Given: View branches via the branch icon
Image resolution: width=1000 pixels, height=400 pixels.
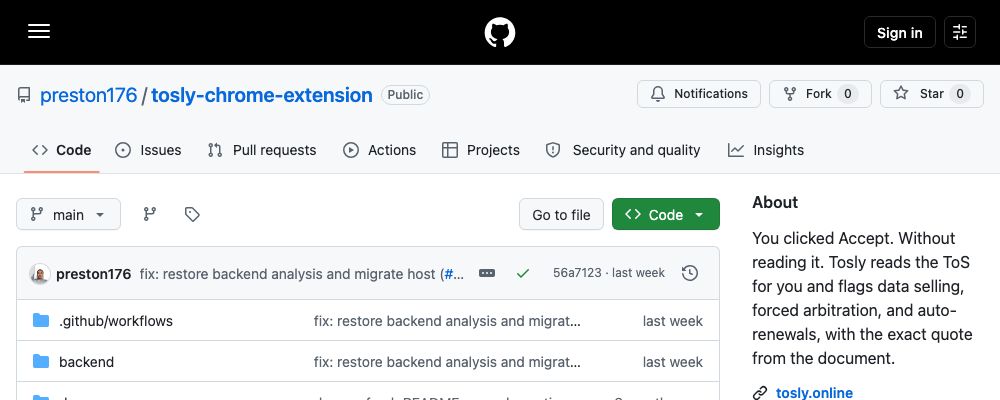Looking at the screenshot, I should click(x=150, y=214).
